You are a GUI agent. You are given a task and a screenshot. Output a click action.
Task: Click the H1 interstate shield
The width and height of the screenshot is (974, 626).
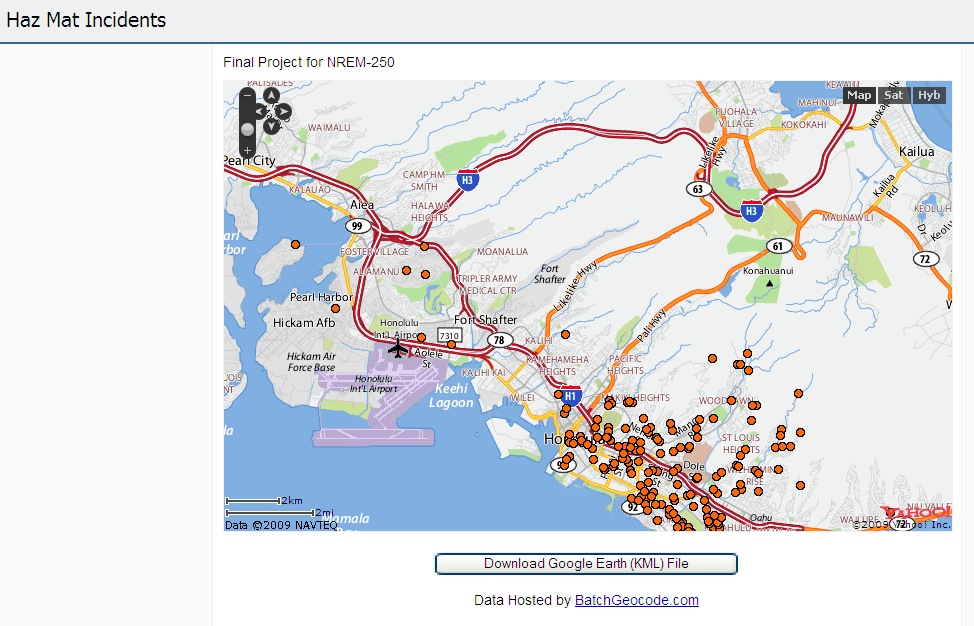pos(570,396)
